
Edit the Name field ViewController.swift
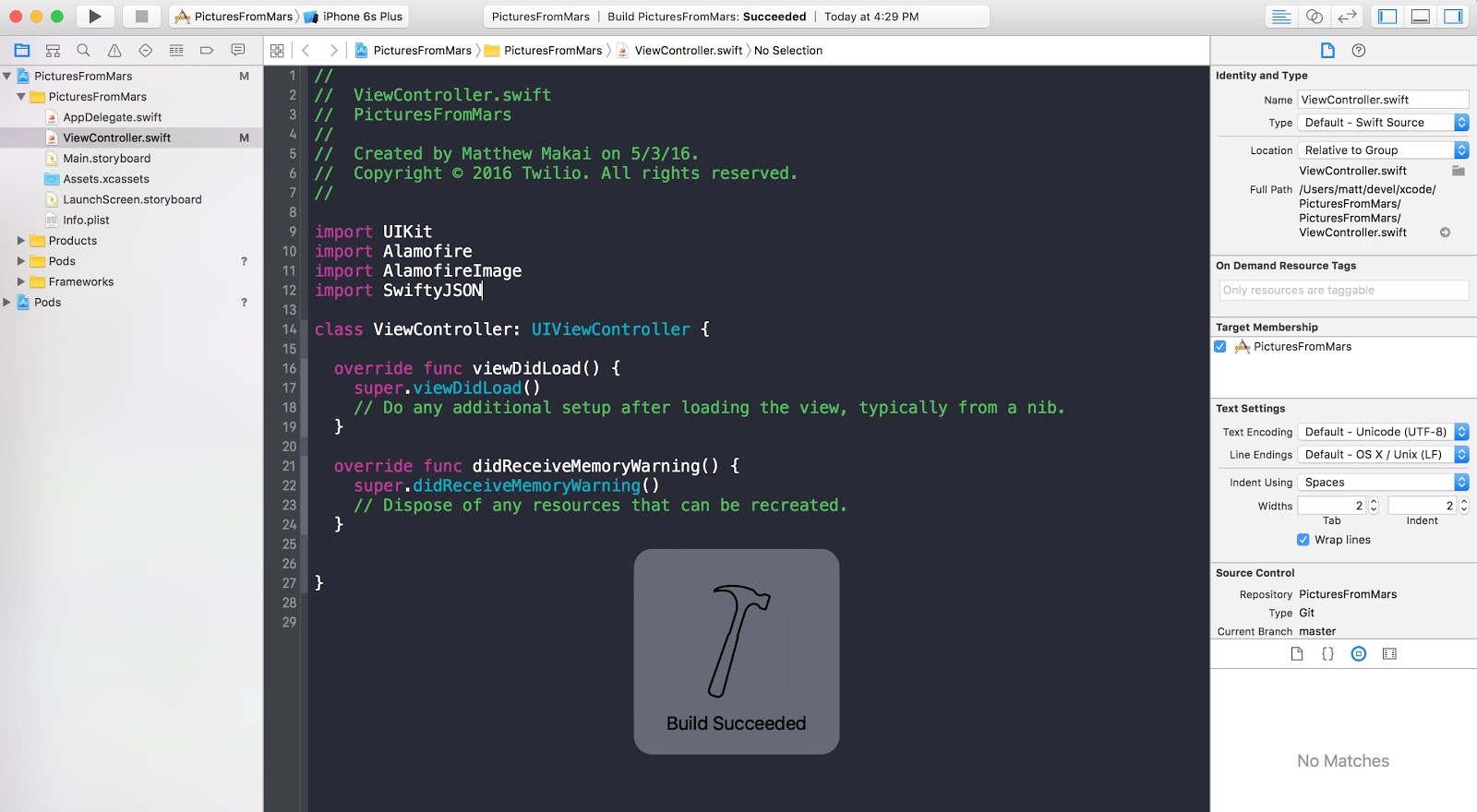click(x=1383, y=100)
